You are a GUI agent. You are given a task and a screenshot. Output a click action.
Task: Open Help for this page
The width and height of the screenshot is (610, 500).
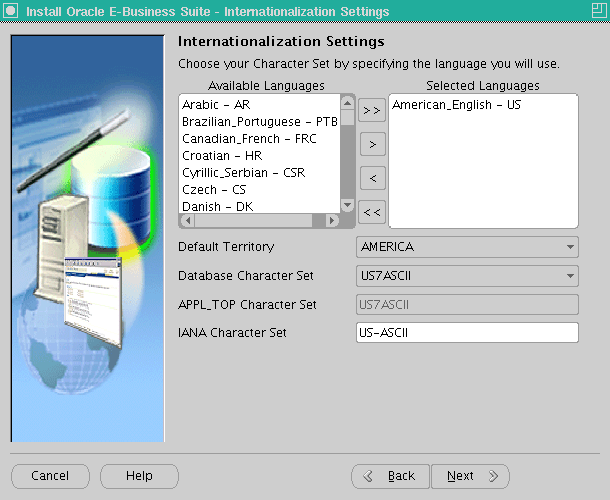(x=139, y=476)
